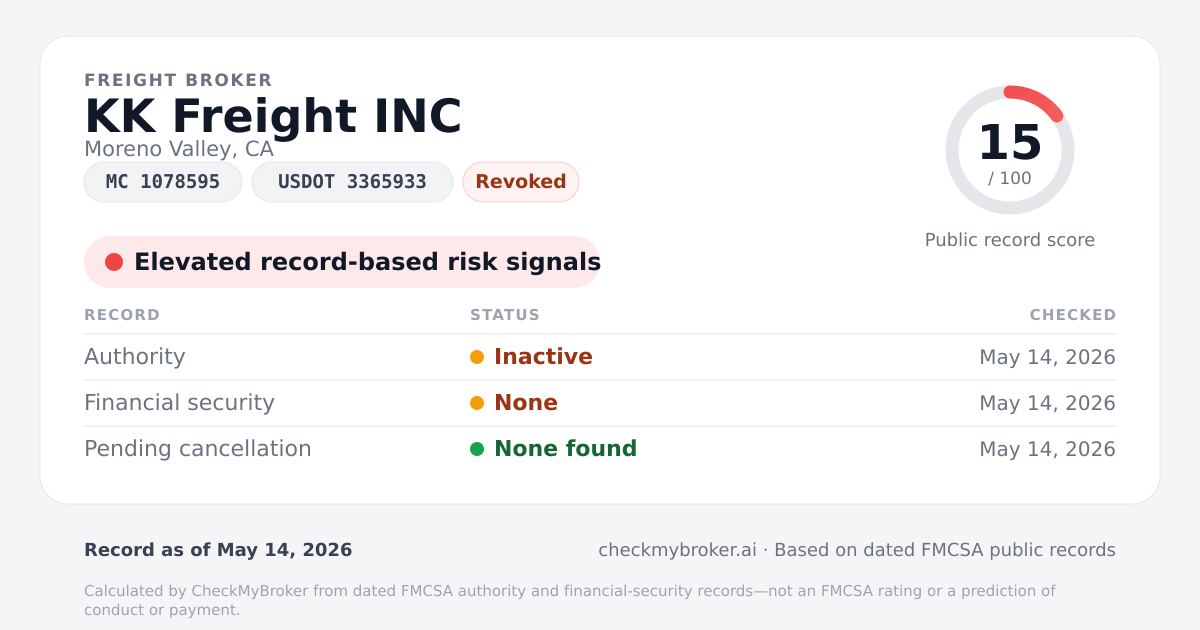Select the USDOT 3365933 badge
The width and height of the screenshot is (1200, 630).
(352, 182)
